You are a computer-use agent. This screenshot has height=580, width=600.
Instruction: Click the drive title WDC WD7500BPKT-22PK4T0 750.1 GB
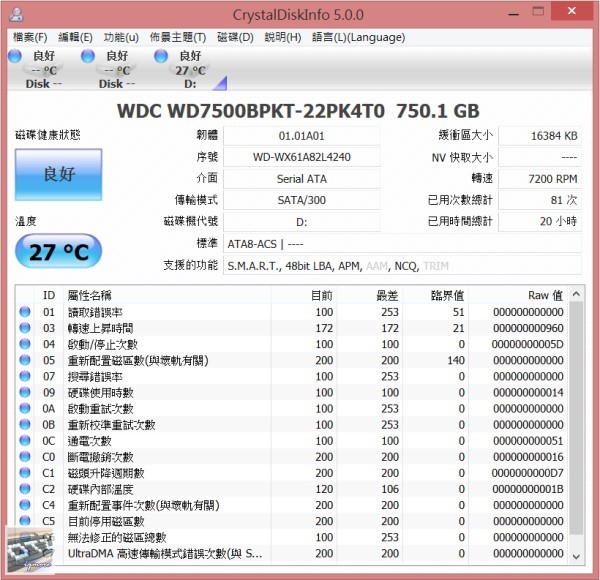coord(298,111)
